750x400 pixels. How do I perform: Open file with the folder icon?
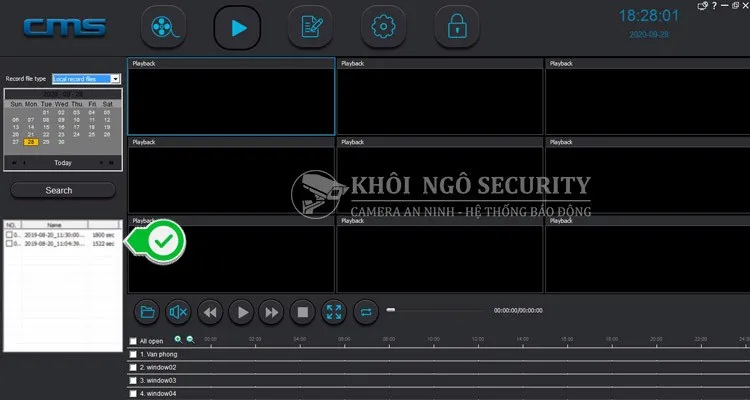coord(147,312)
